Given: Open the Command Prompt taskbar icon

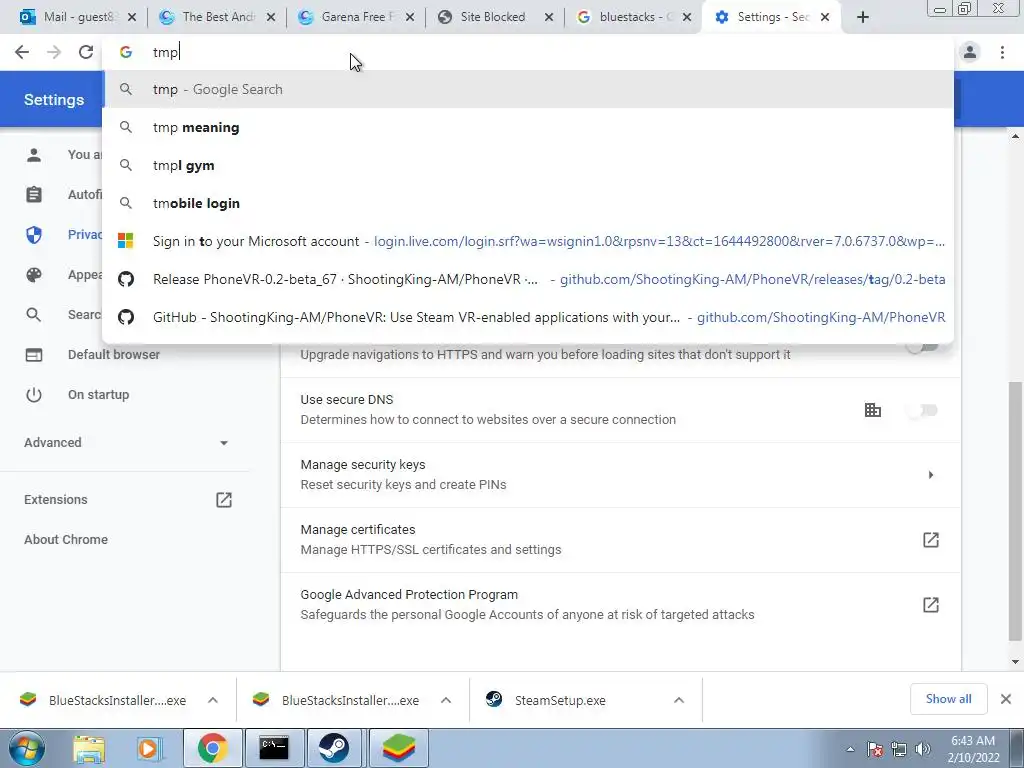Looking at the screenshot, I should pyautogui.click(x=274, y=748).
